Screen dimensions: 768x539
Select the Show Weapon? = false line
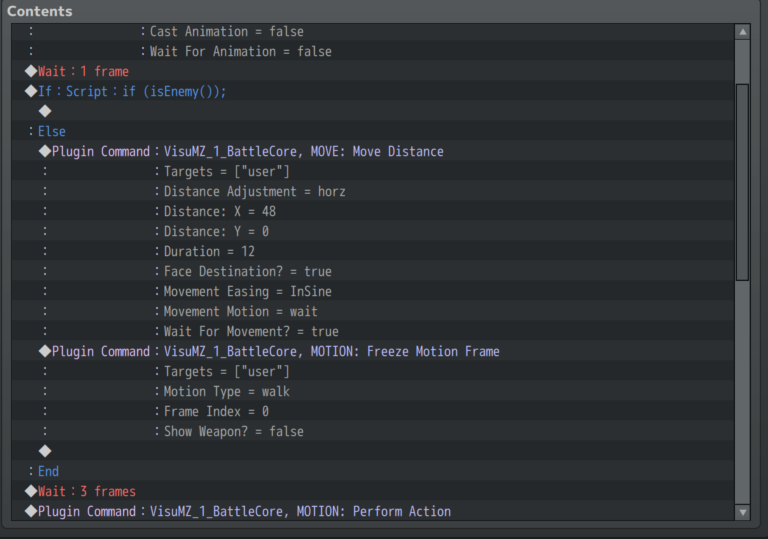point(373,431)
